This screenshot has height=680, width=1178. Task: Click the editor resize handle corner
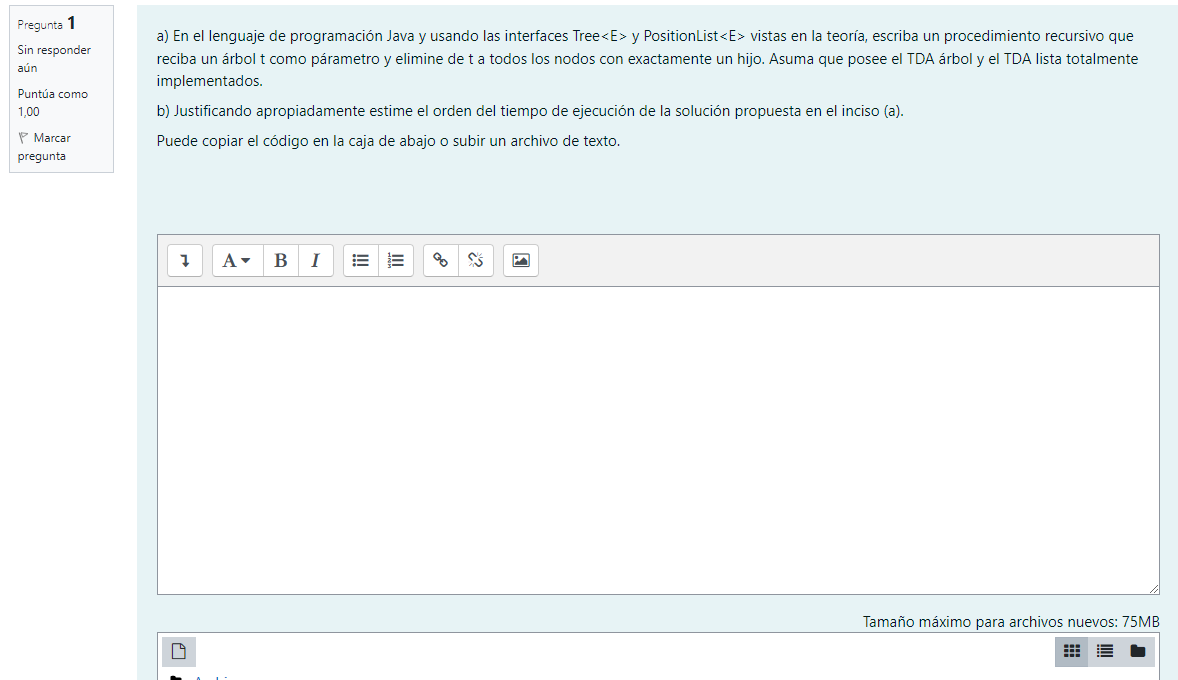(1154, 589)
